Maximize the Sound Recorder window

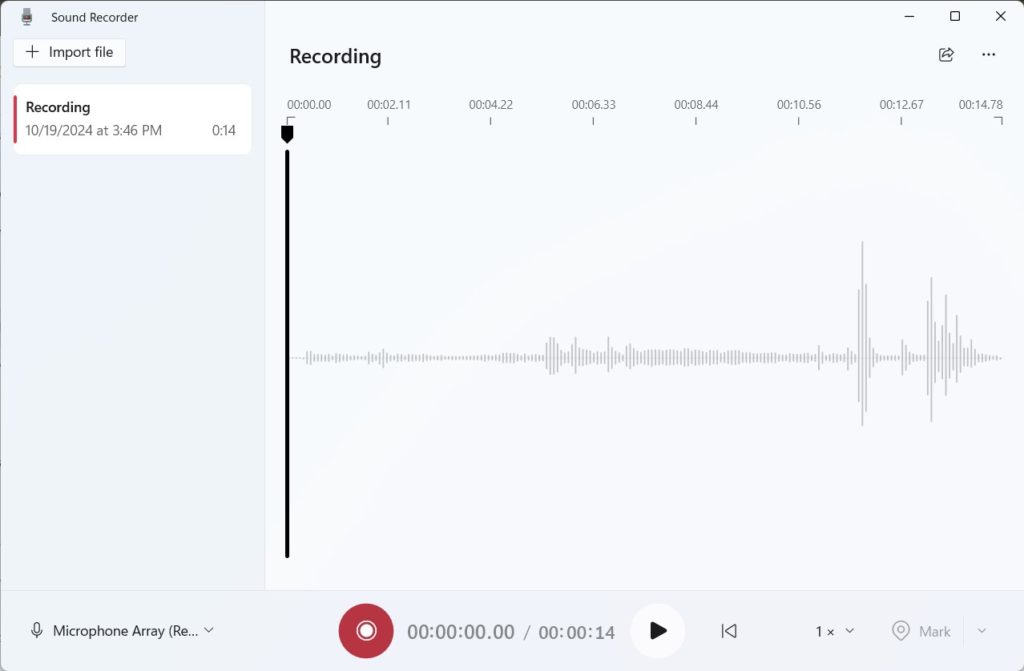955,16
